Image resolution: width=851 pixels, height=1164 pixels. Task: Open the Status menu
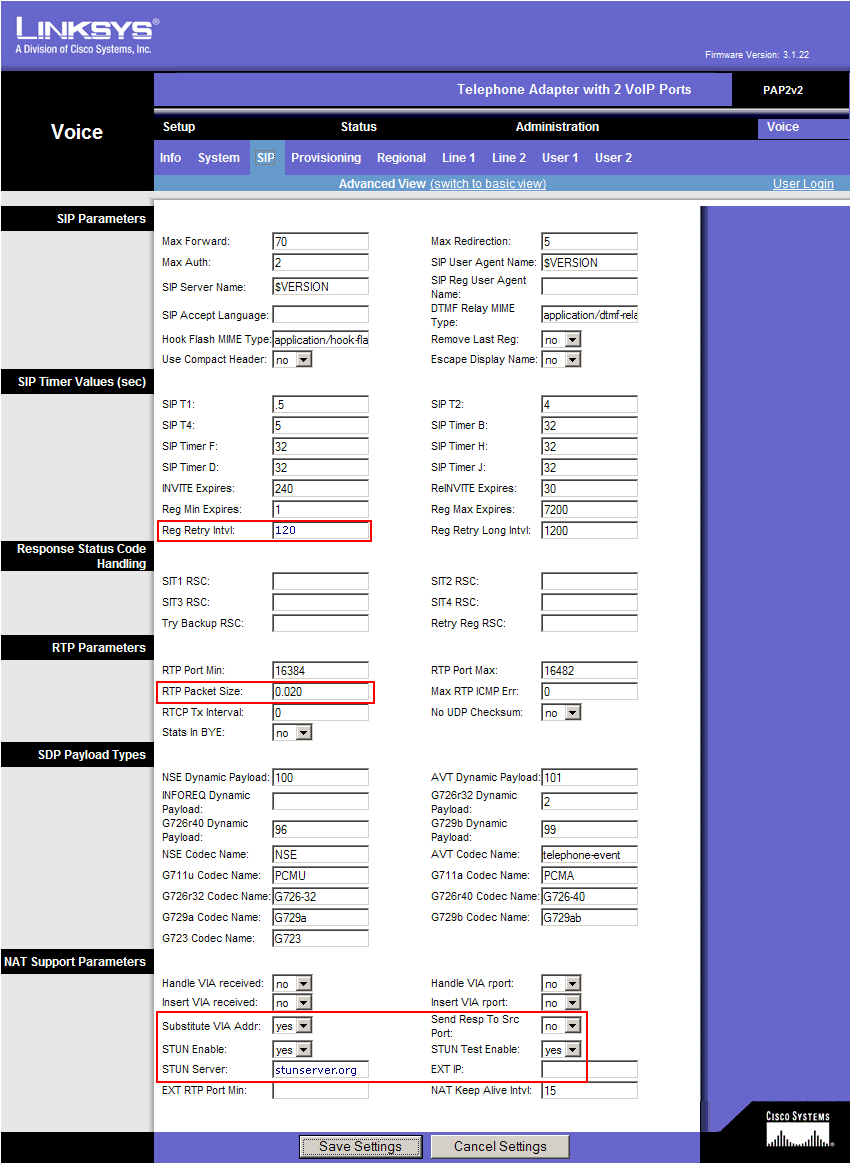pos(359,127)
